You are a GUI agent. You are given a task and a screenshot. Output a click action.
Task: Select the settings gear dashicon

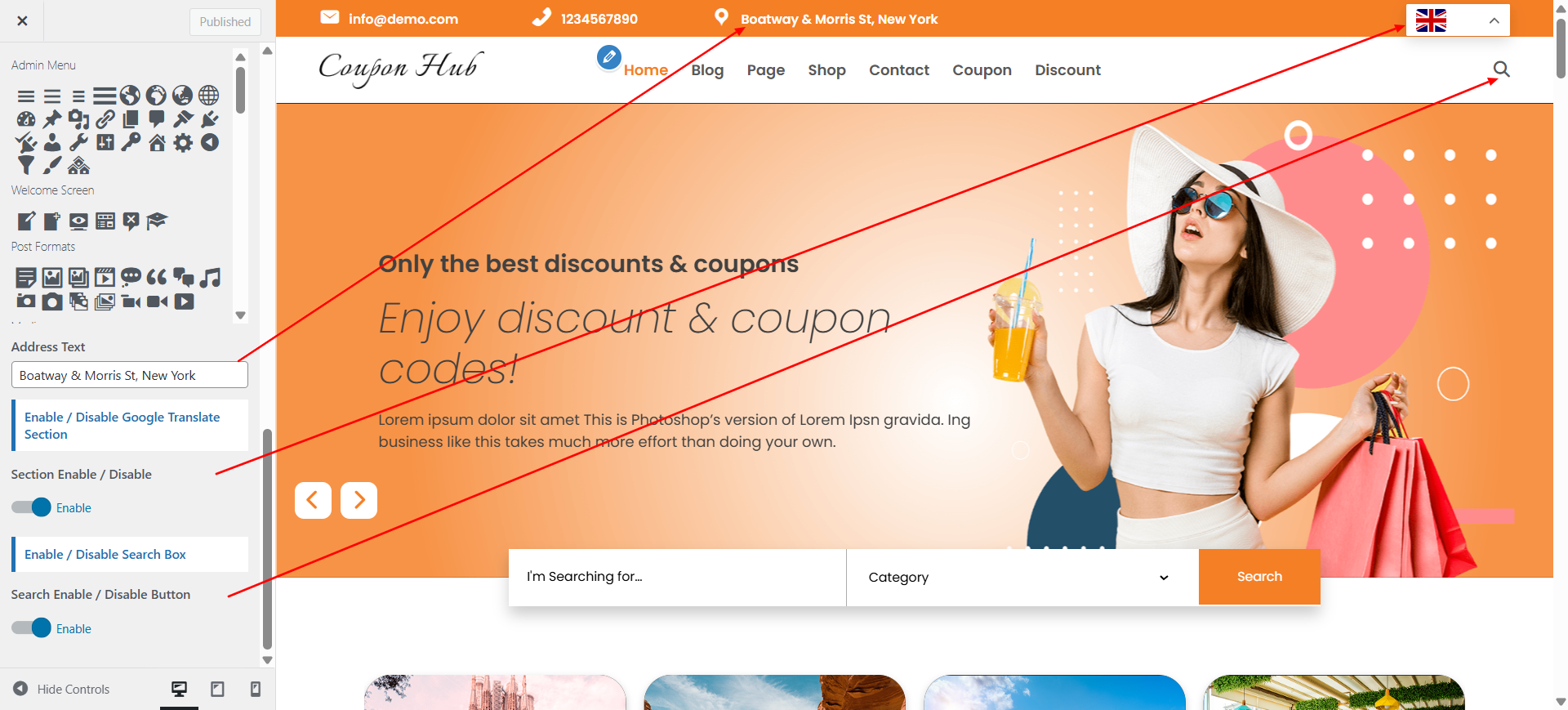[183, 143]
